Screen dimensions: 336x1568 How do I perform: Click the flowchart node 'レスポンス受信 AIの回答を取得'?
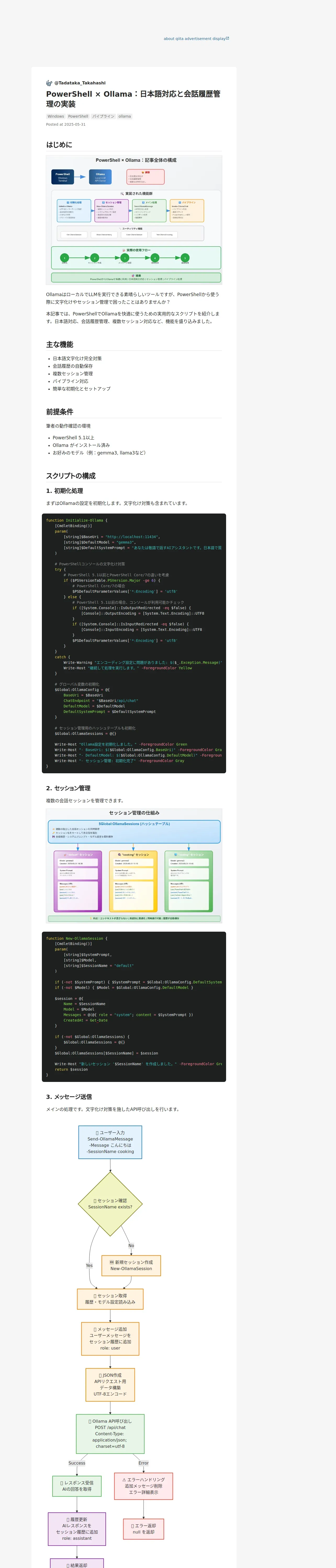point(77,1486)
